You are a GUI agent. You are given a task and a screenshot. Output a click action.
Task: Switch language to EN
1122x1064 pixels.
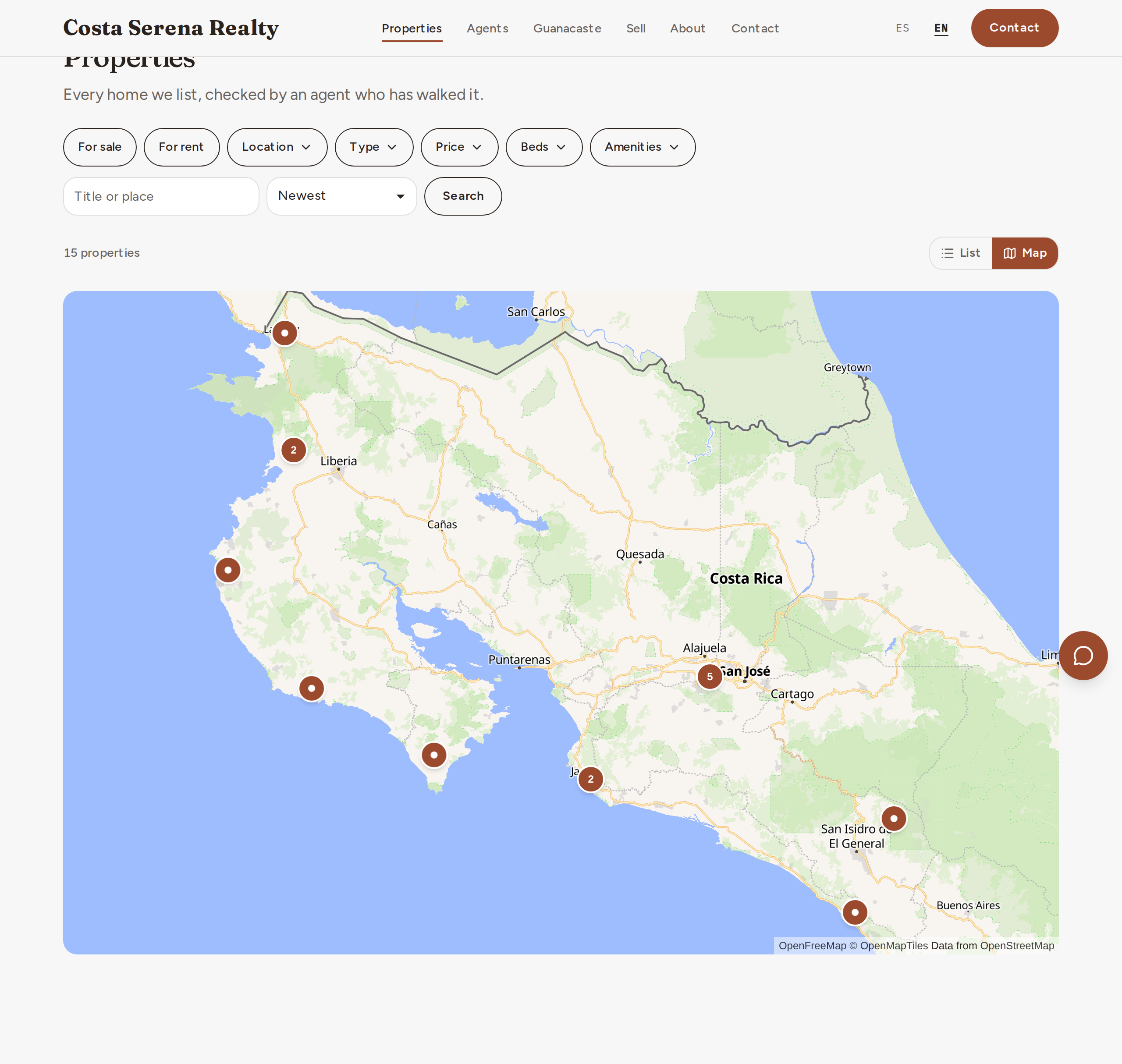(941, 28)
